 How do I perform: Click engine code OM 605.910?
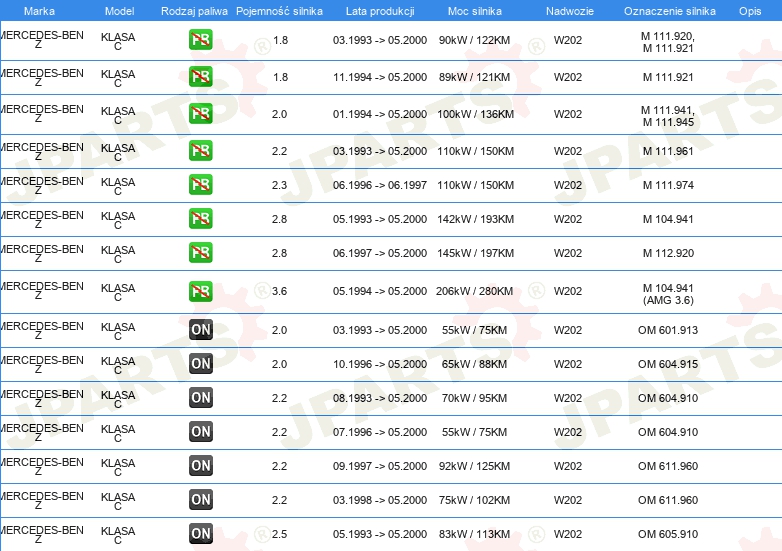coord(668,534)
